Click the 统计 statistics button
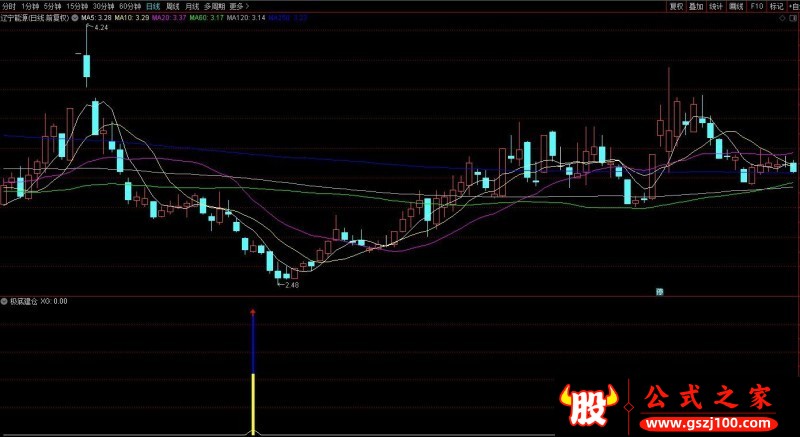Viewport: 800px width, 437px height. pos(716,6)
